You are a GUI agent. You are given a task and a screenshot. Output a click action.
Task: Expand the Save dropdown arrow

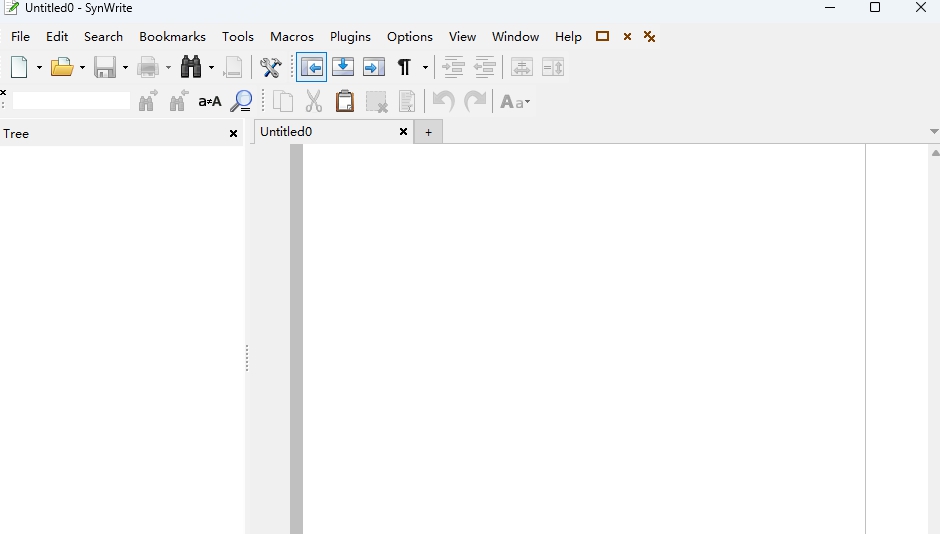tap(125, 68)
